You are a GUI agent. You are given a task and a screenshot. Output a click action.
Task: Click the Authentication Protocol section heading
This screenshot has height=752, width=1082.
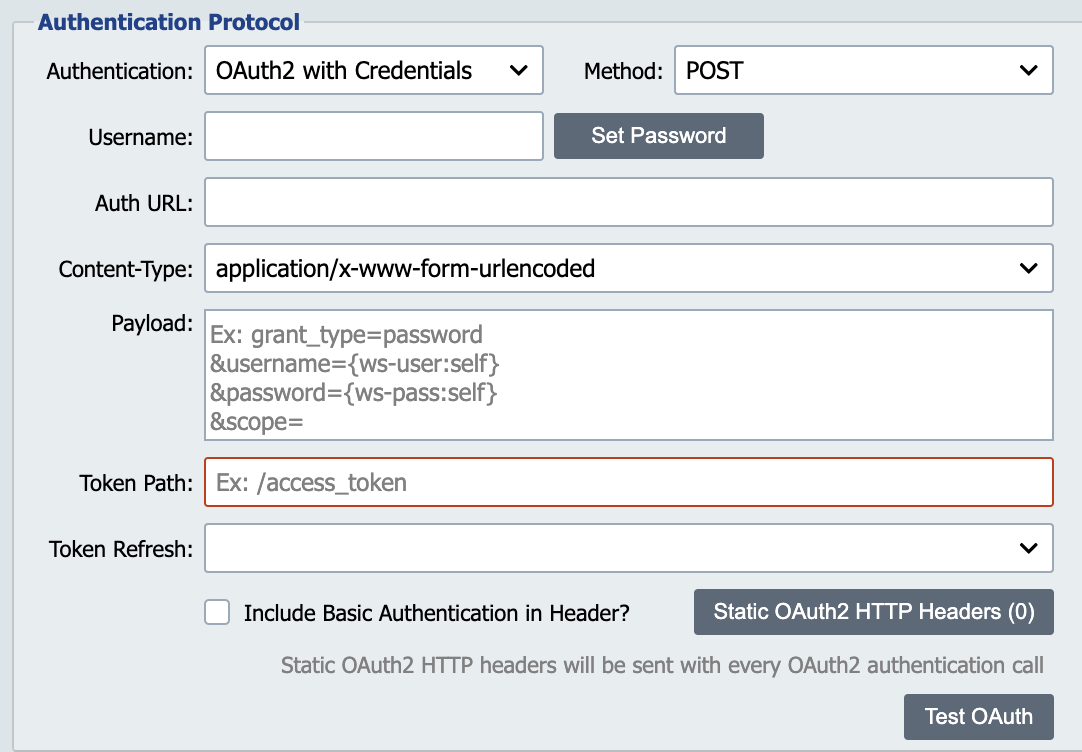coord(169,21)
